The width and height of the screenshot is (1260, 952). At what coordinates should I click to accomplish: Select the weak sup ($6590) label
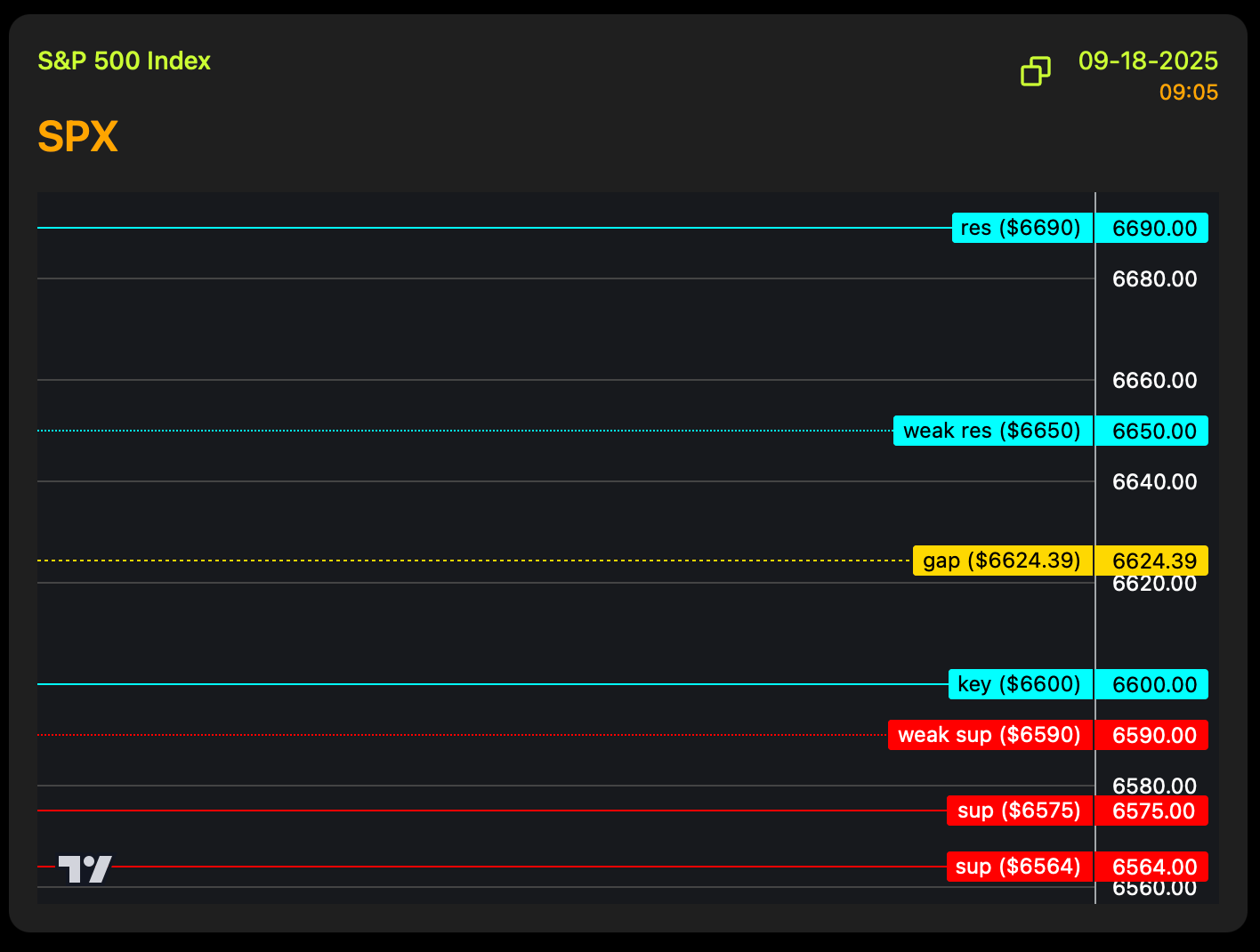pyautogui.click(x=990, y=735)
